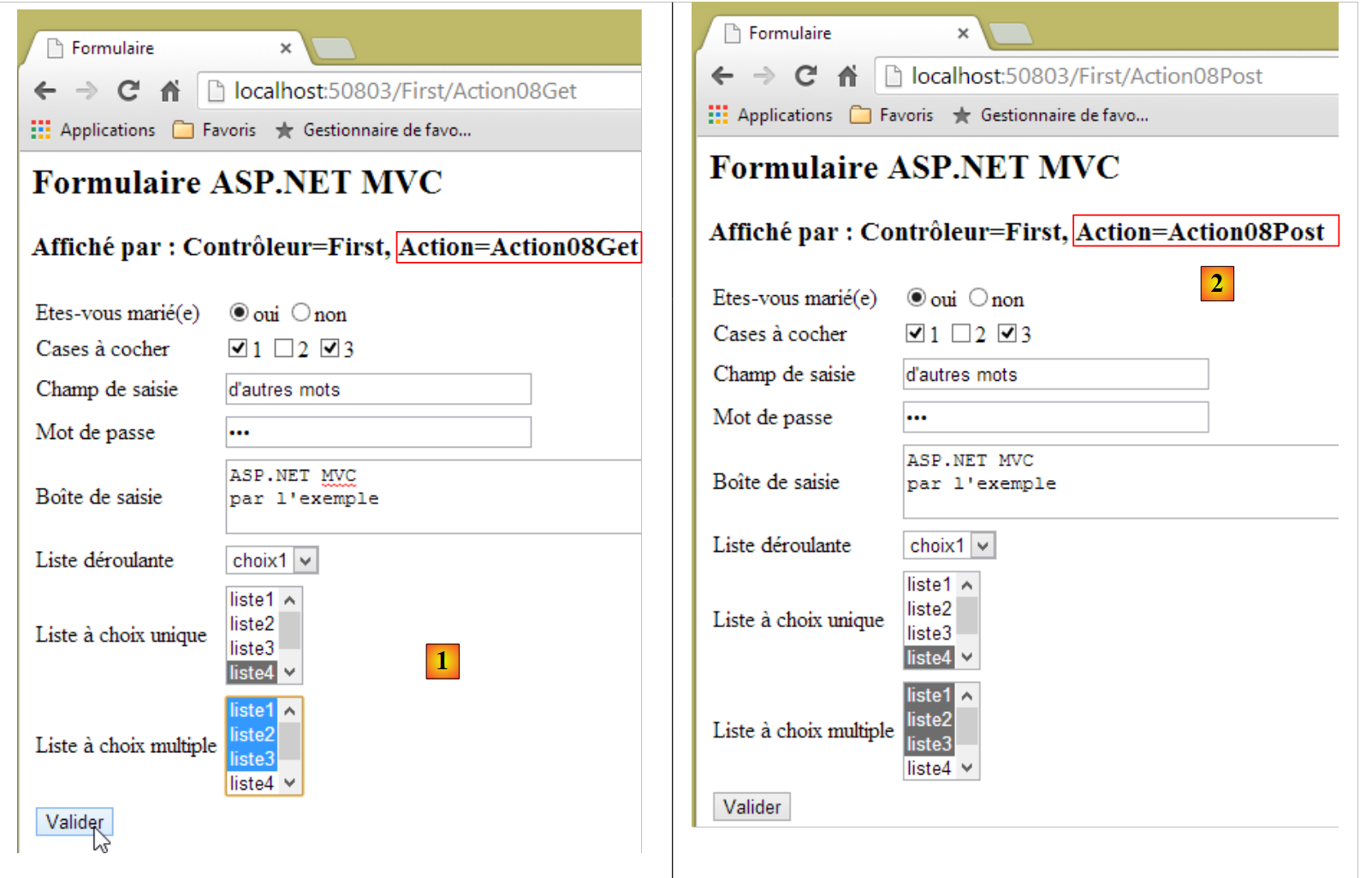Select liste2 in left single-choice list
The image size is (1372, 878).
point(252,624)
